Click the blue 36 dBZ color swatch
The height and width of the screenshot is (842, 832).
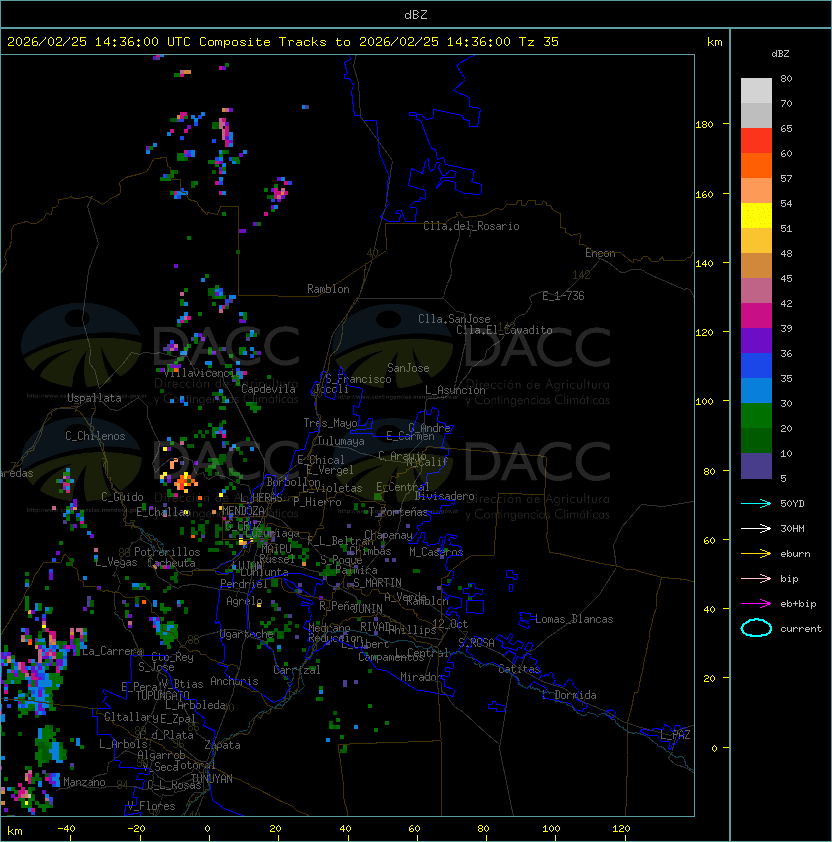756,366
